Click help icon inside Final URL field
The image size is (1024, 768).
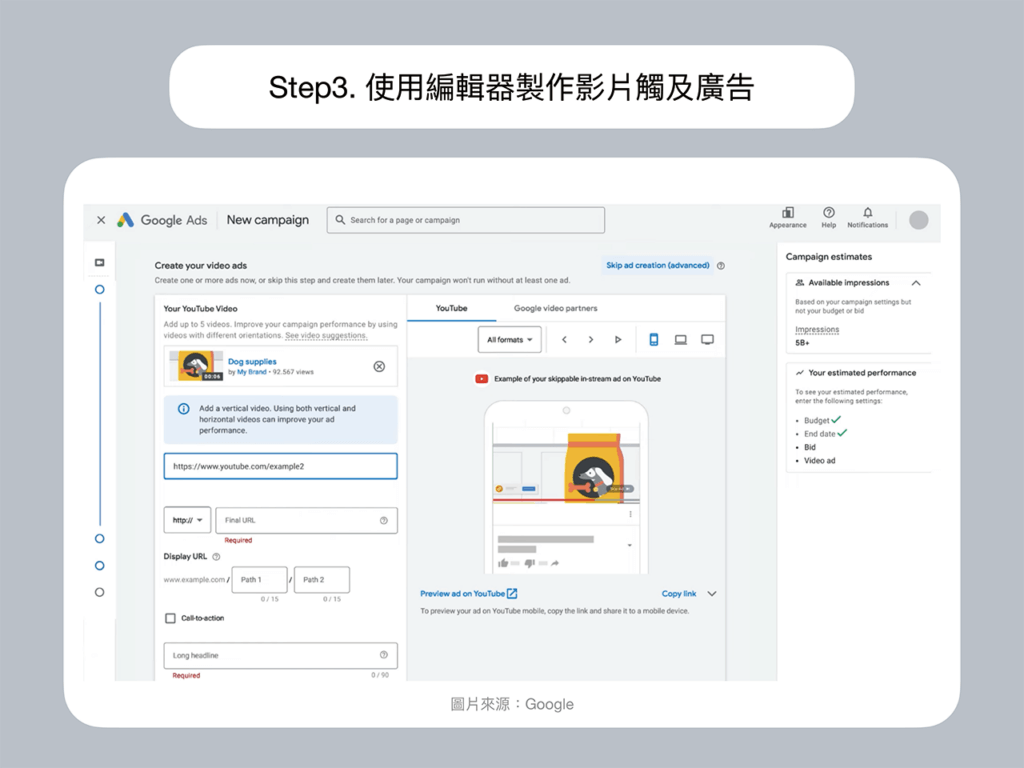click(x=383, y=520)
